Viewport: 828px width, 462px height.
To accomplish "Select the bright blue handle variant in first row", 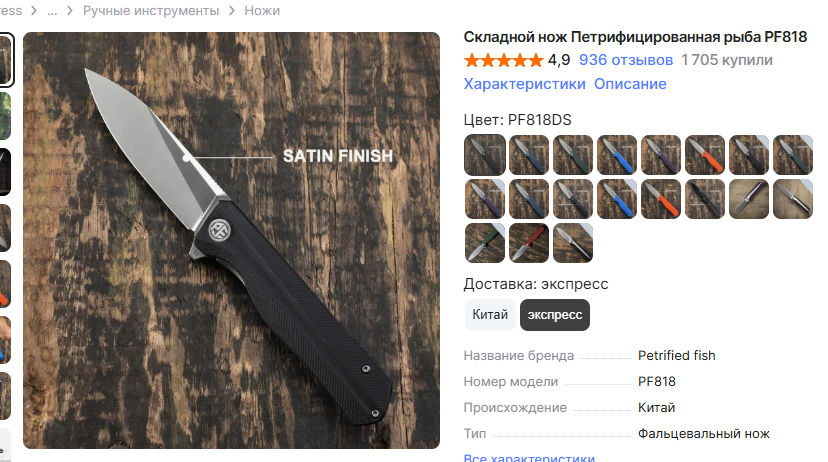I will 617,155.
